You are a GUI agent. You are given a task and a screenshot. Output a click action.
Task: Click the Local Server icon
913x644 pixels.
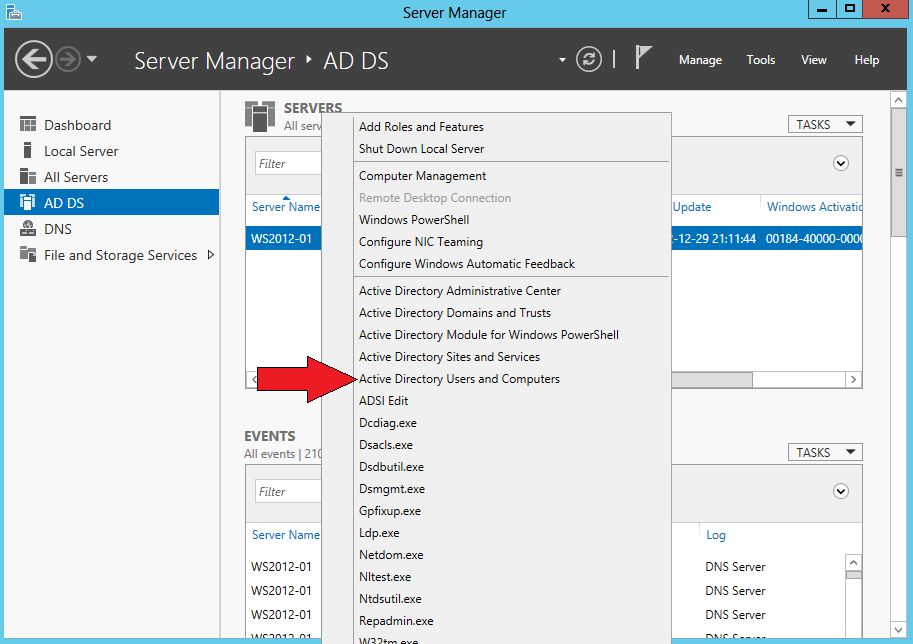(27, 150)
